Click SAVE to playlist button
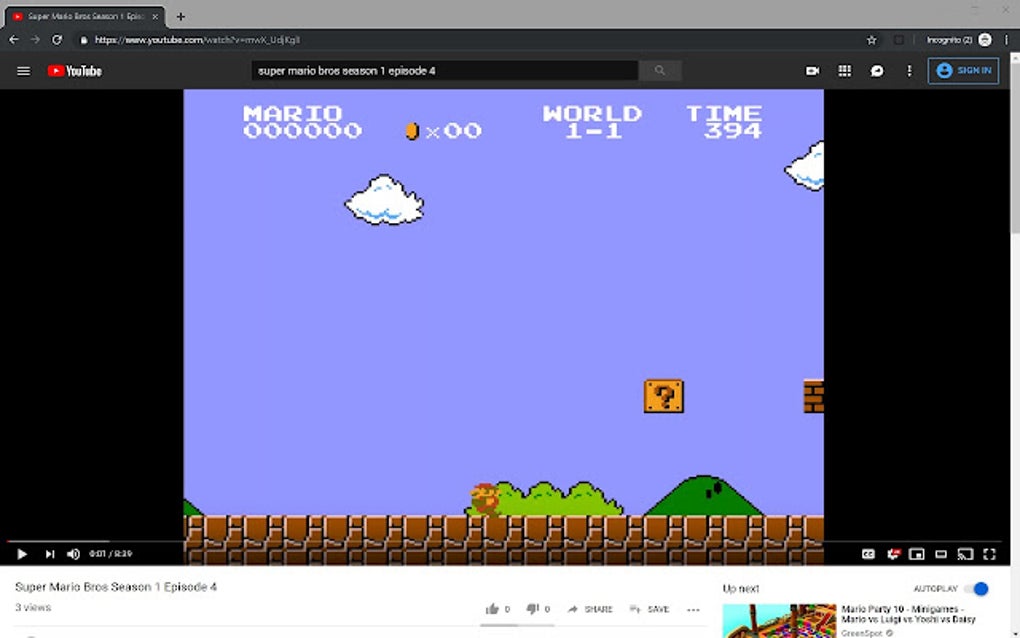This screenshot has height=638, width=1020. point(649,609)
